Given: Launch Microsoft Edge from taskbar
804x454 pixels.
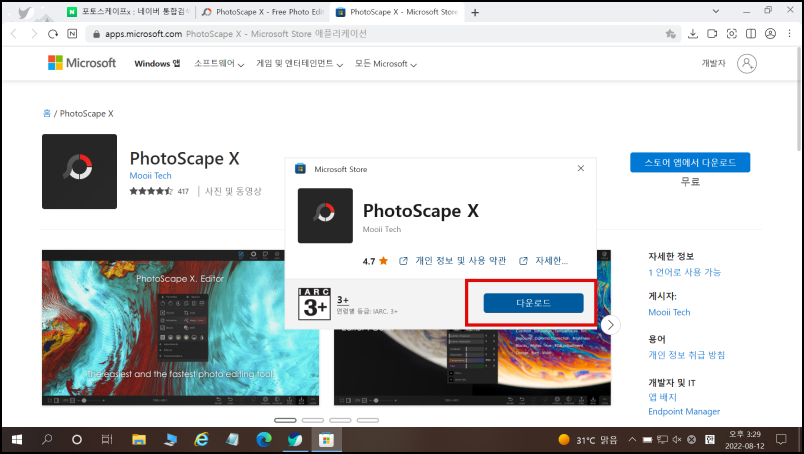Looking at the screenshot, I should 264,440.
